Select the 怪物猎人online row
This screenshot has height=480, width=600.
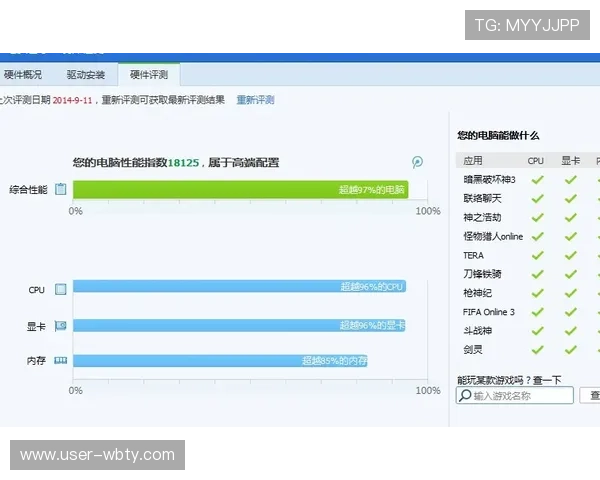[528, 236]
